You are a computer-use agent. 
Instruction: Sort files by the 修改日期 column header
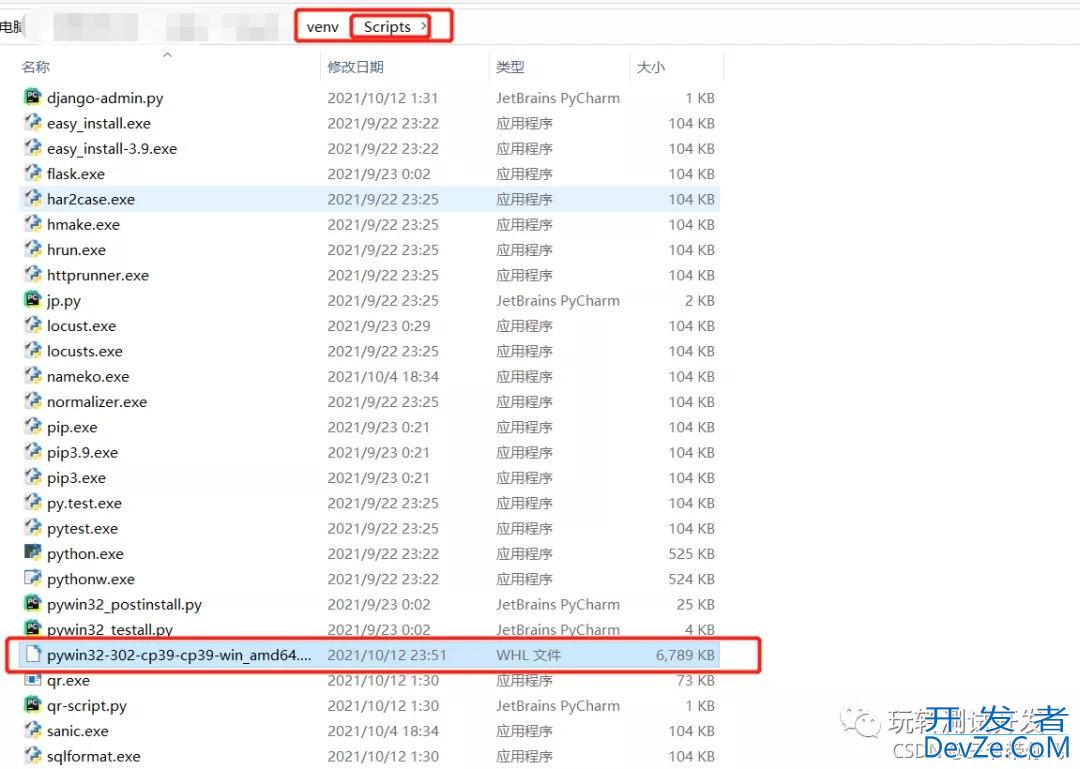(355, 67)
